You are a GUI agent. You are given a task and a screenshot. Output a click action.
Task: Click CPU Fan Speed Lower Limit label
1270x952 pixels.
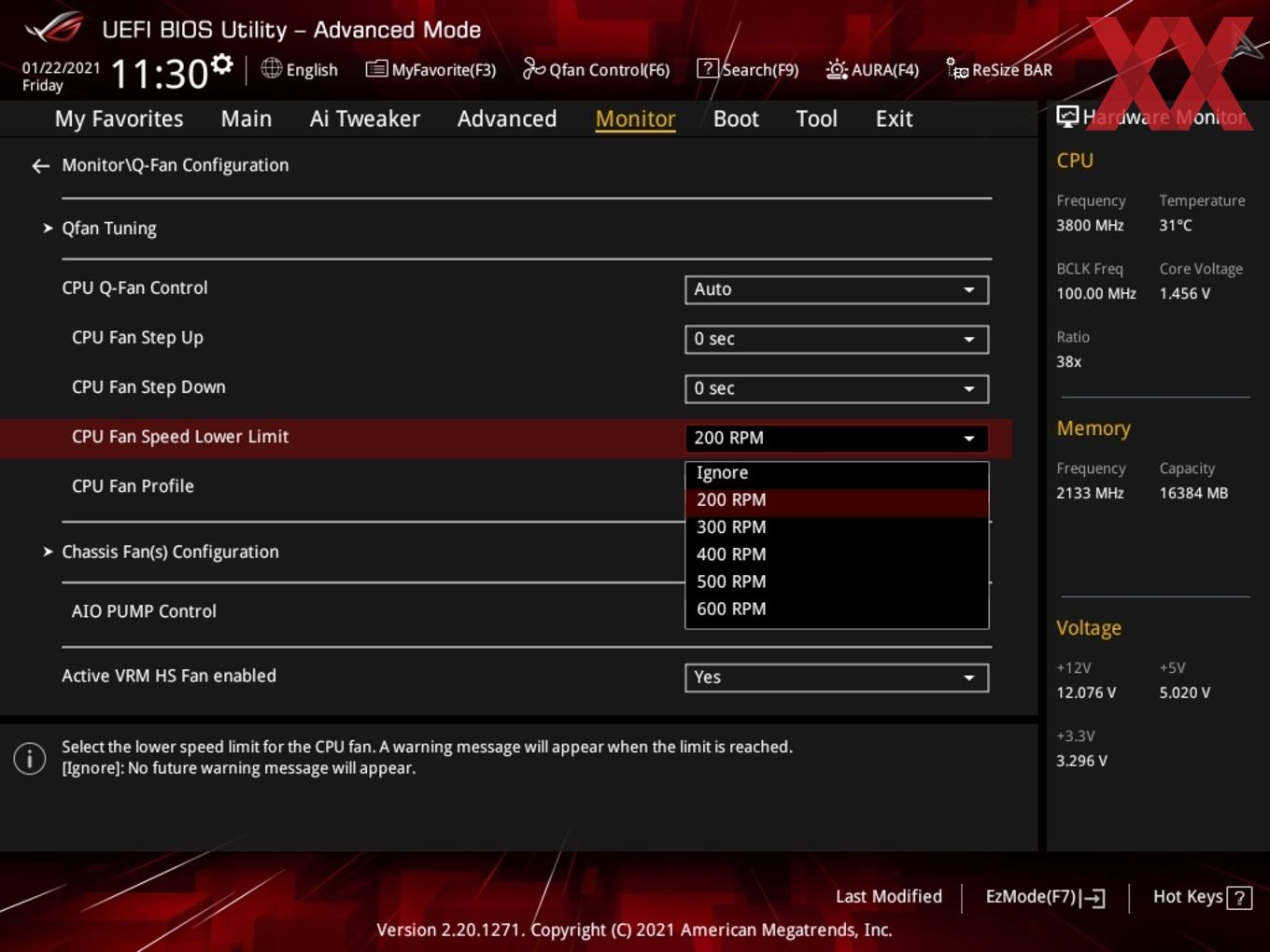pyautogui.click(x=180, y=437)
